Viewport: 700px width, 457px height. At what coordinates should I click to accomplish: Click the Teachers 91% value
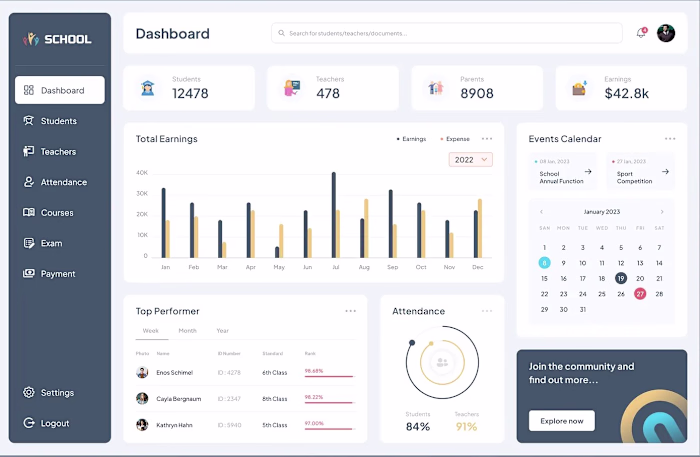point(467,427)
